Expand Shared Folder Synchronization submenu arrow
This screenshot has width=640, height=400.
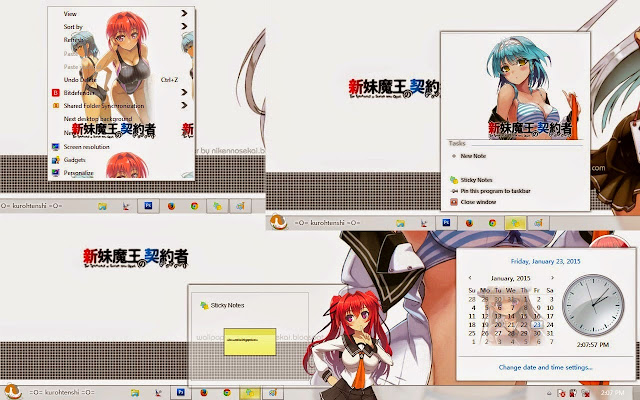pyautogui.click(x=184, y=106)
